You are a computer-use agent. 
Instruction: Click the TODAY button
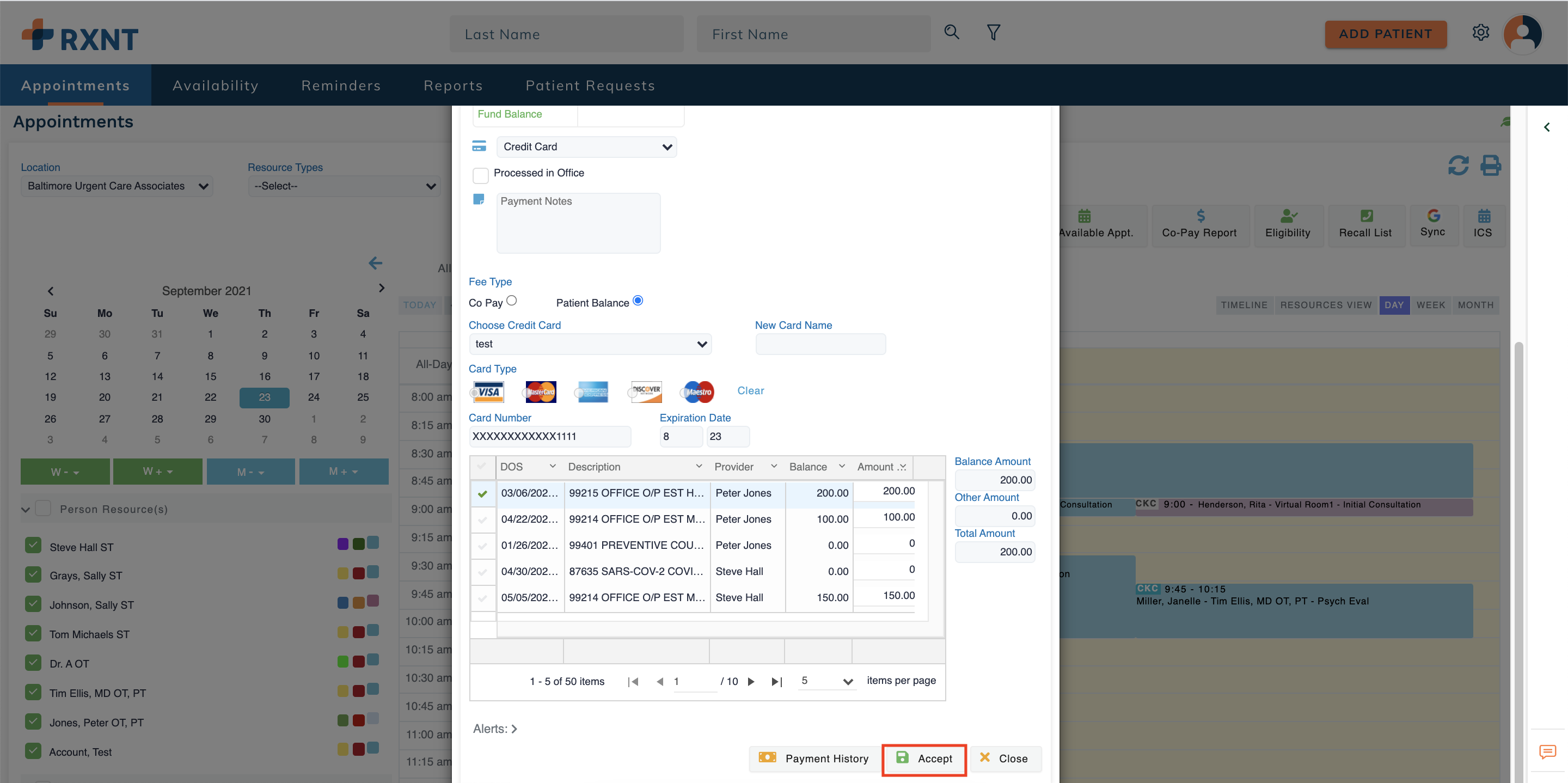tap(419, 305)
